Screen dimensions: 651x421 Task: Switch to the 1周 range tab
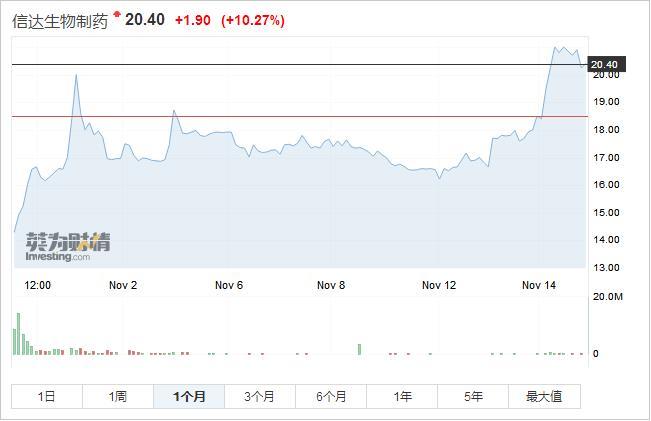118,396
